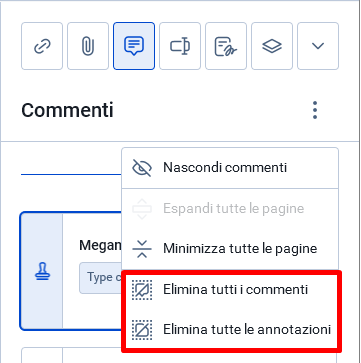Select the Comments speech bubble panel

pyautogui.click(x=134, y=46)
